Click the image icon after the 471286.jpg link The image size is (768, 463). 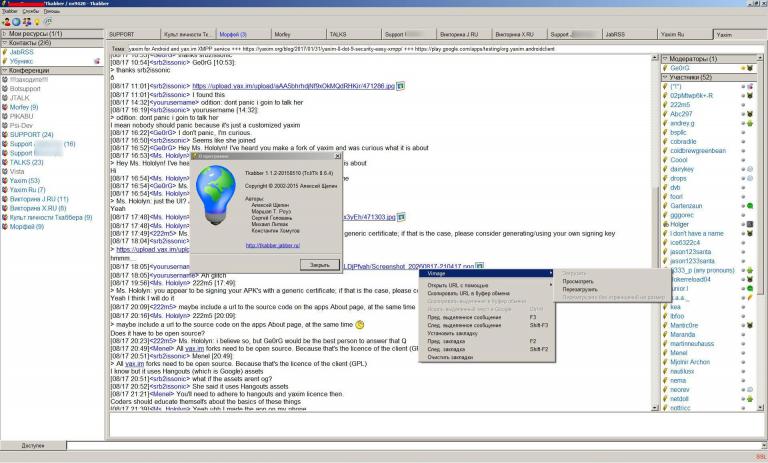(401, 86)
